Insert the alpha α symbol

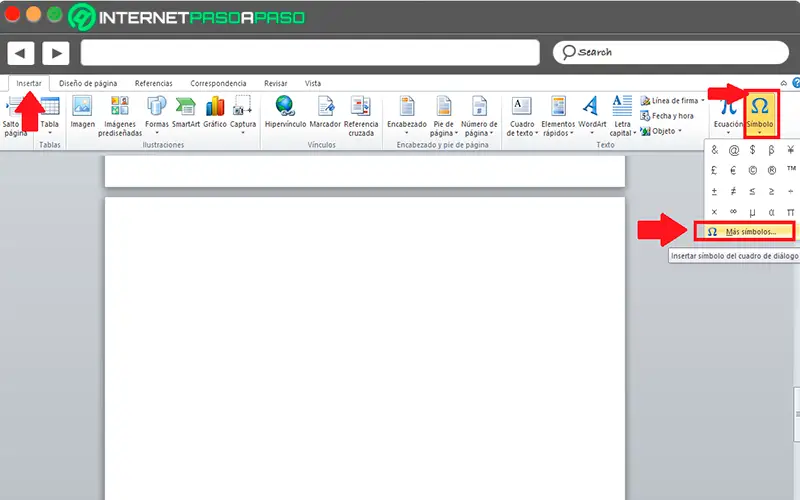(x=771, y=212)
